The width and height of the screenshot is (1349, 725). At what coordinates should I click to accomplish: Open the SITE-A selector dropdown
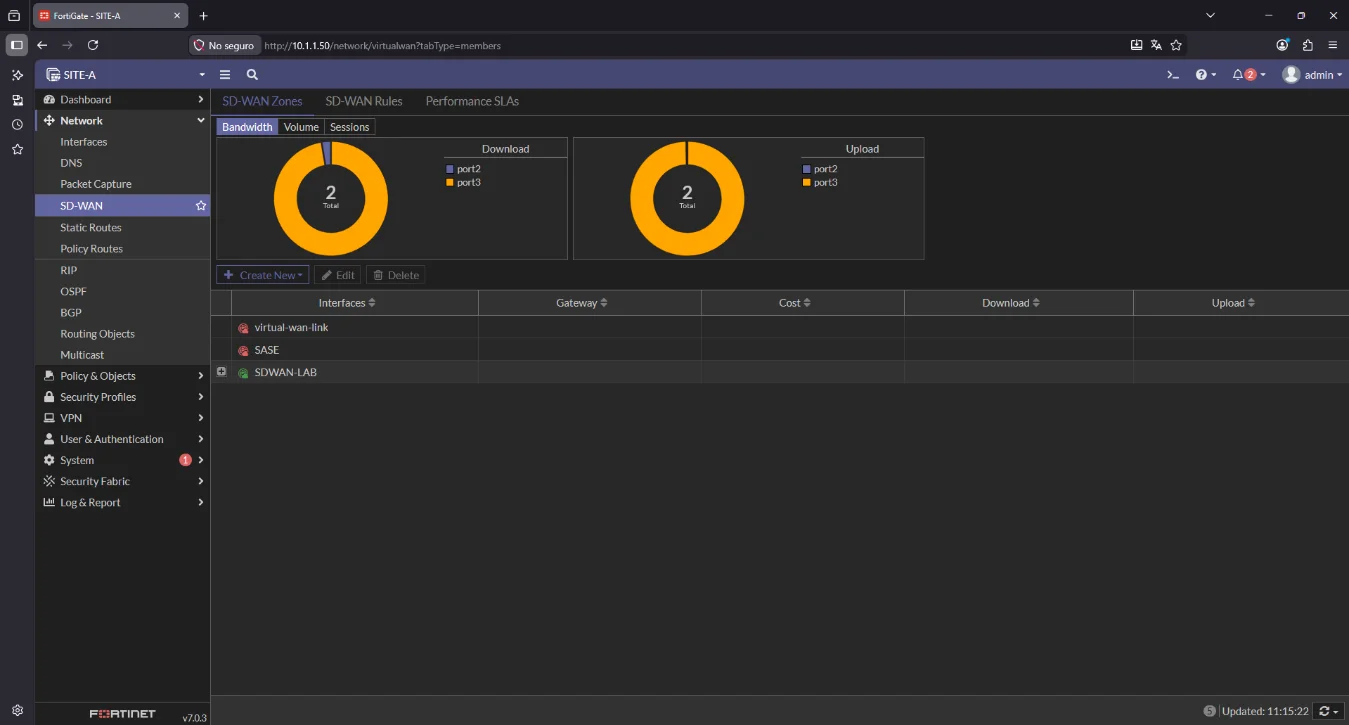pyautogui.click(x=123, y=75)
